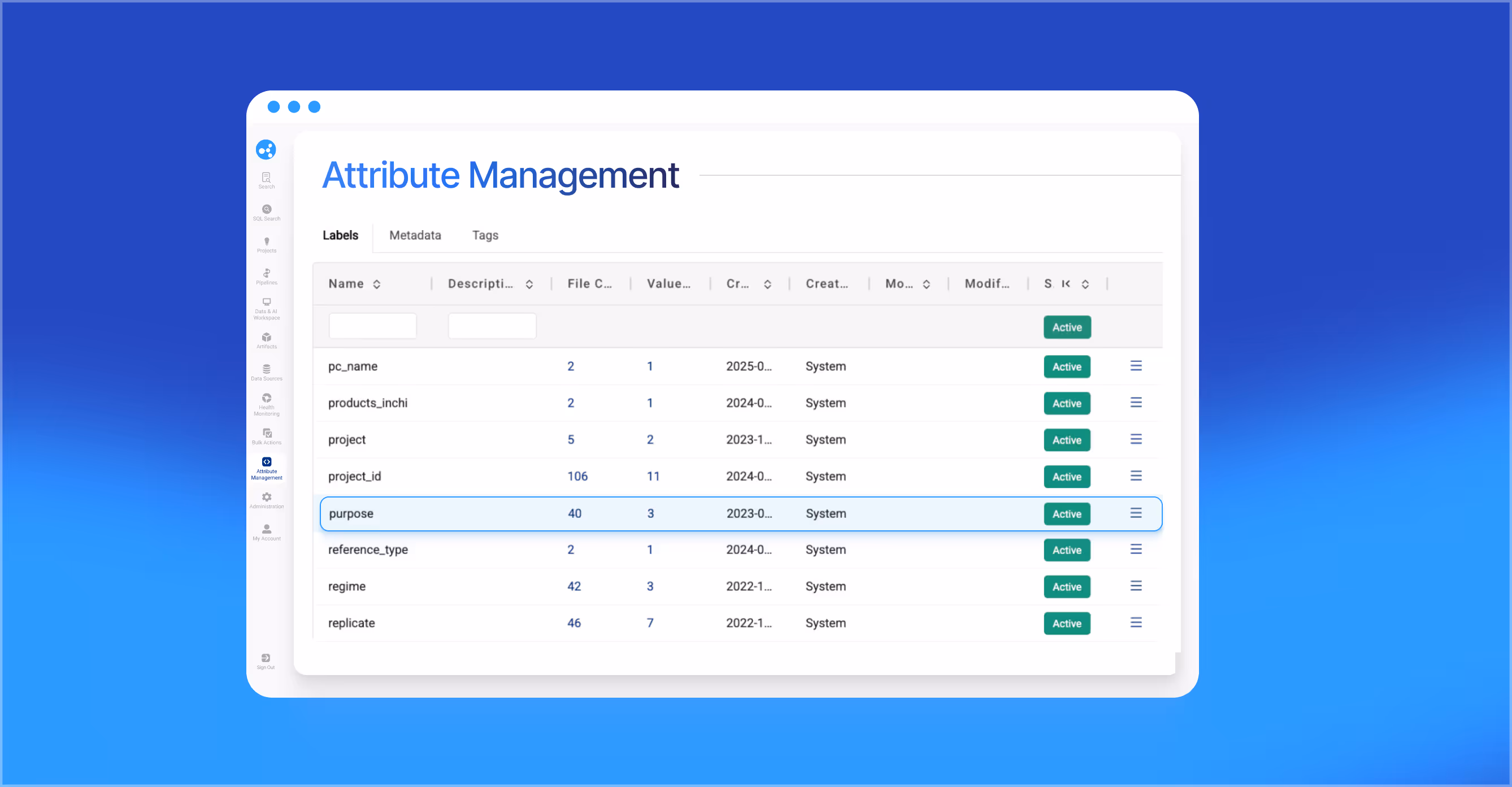This screenshot has height=787, width=1512.
Task: Open the row menu for pc_name
Action: coord(1136,366)
